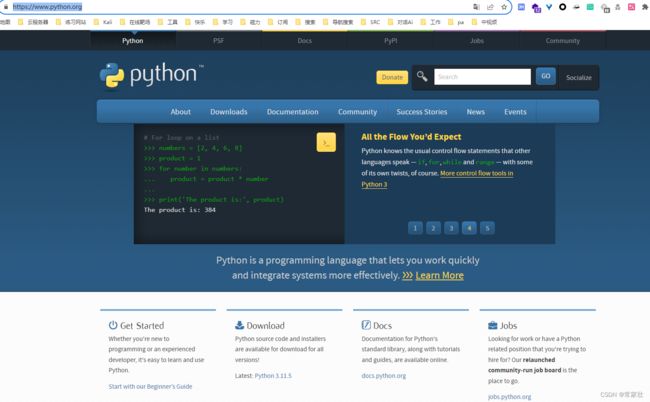Open the pink square extension icon
The image size is (650, 402).
631,7
